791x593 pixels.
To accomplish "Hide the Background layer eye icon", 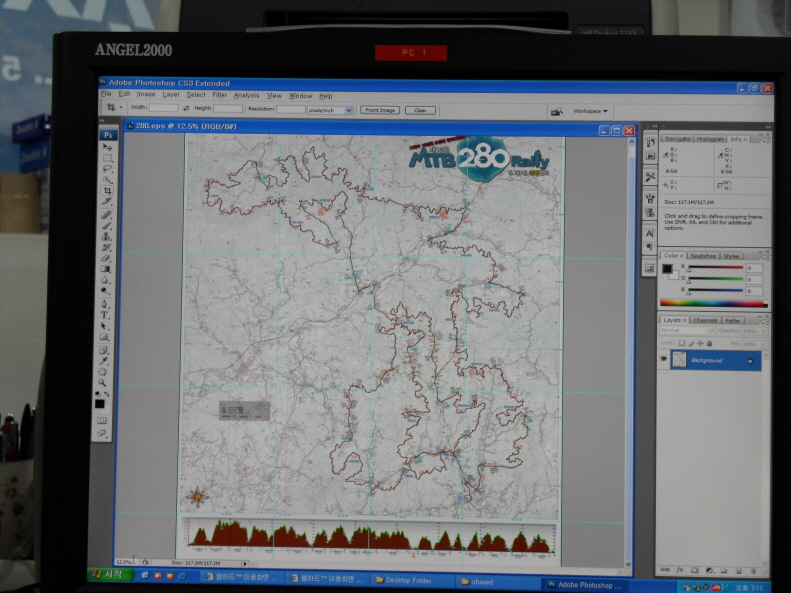I will 663,359.
